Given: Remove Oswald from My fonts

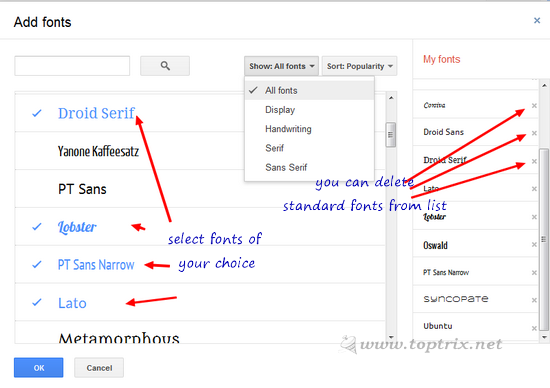Looking at the screenshot, I should [x=534, y=244].
